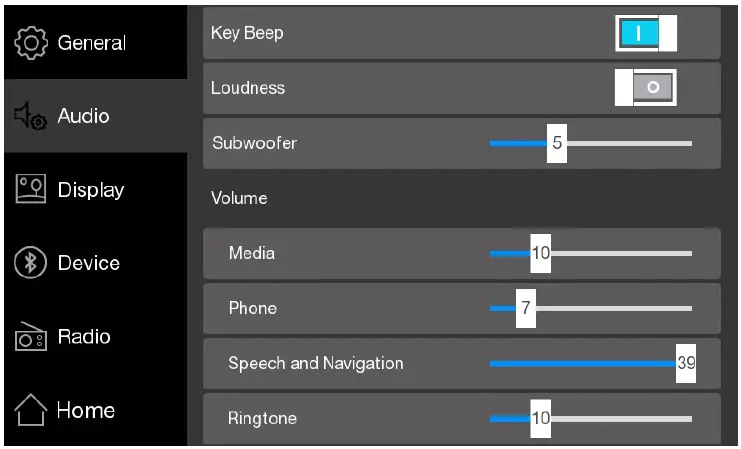The image size is (741, 449).
Task: Click the General gear icon
Action: [31, 43]
